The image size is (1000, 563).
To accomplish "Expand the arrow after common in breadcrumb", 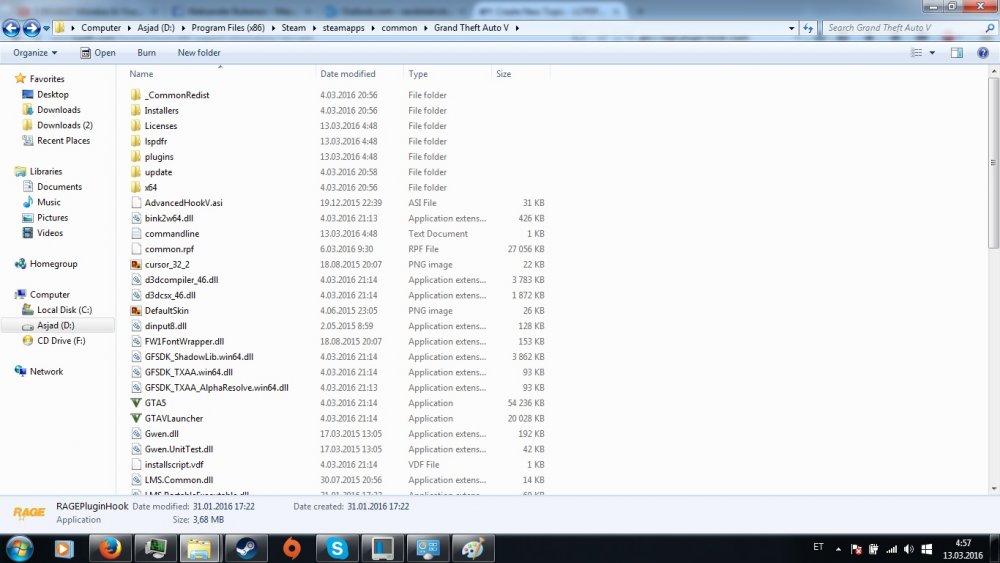I will click(x=425, y=28).
